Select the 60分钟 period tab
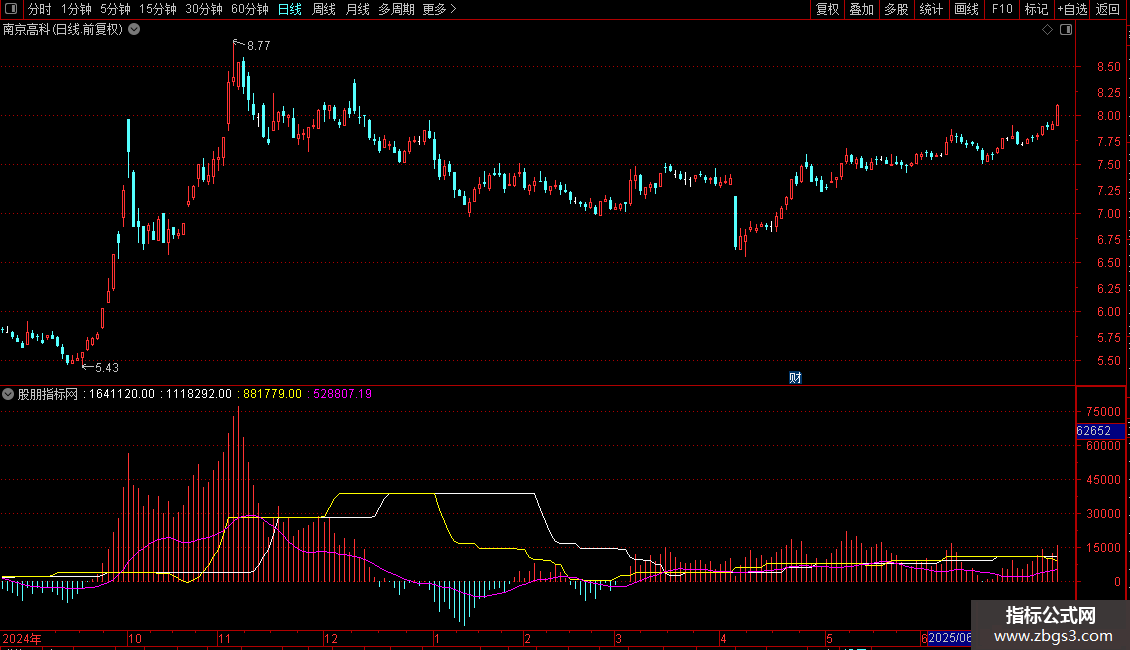1130x650 pixels. click(x=250, y=9)
